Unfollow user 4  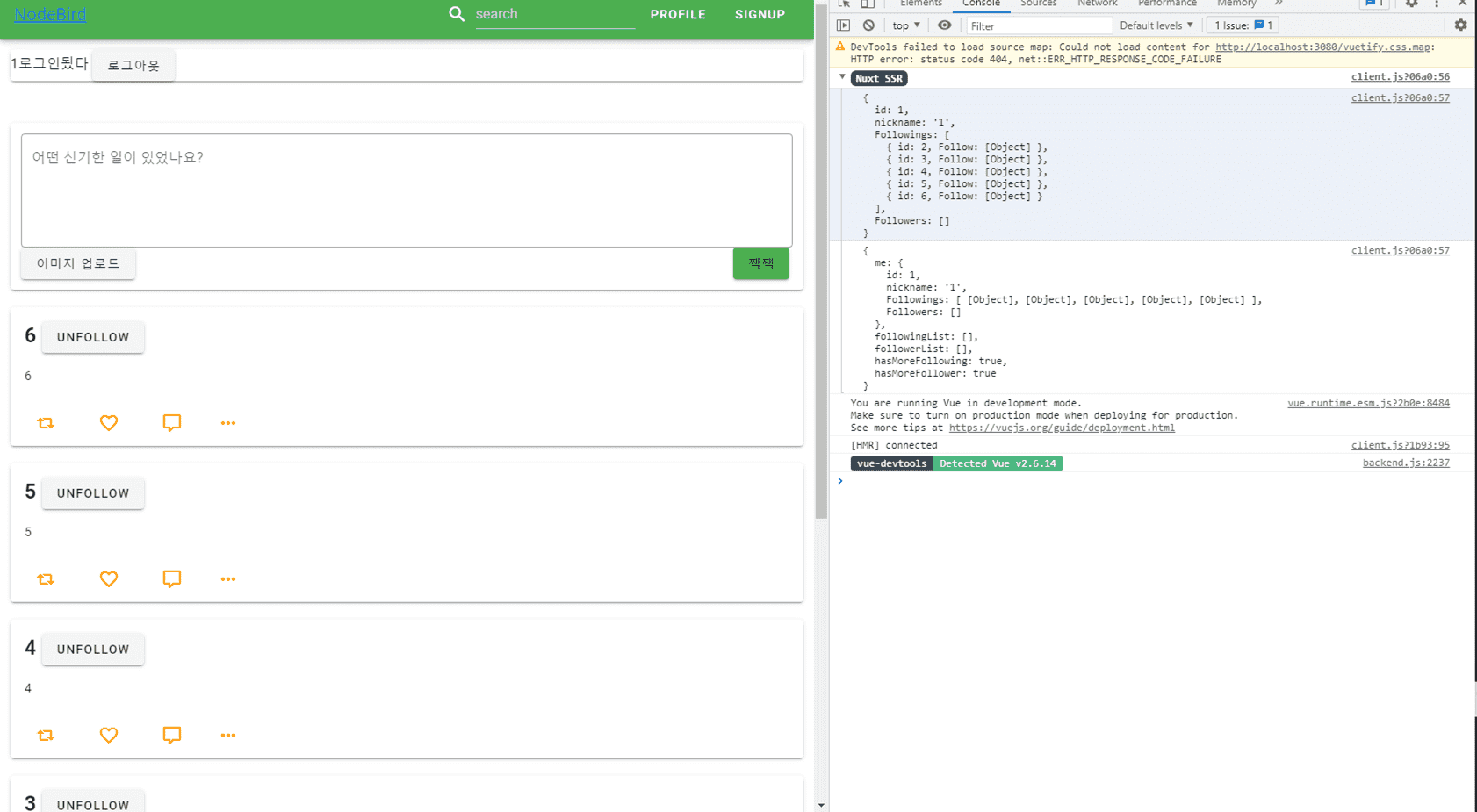(93, 650)
